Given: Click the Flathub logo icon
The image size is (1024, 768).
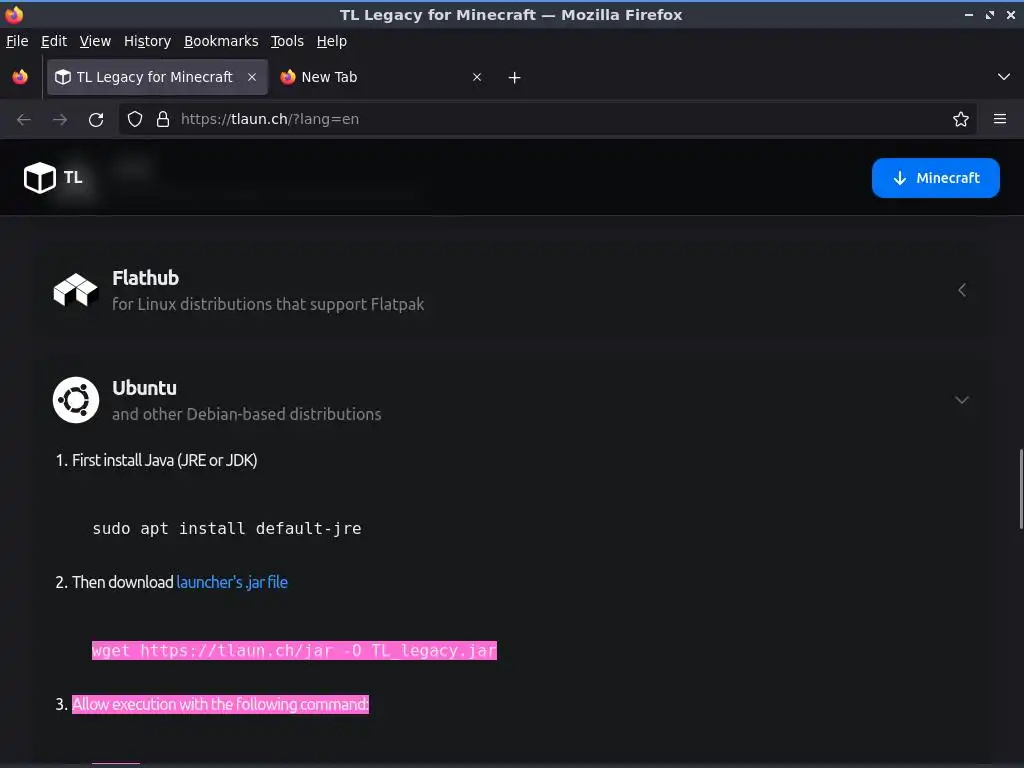Looking at the screenshot, I should (x=76, y=290).
